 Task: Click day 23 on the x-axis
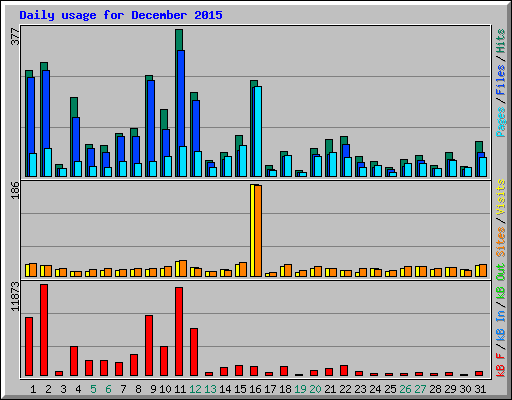(x=360, y=389)
